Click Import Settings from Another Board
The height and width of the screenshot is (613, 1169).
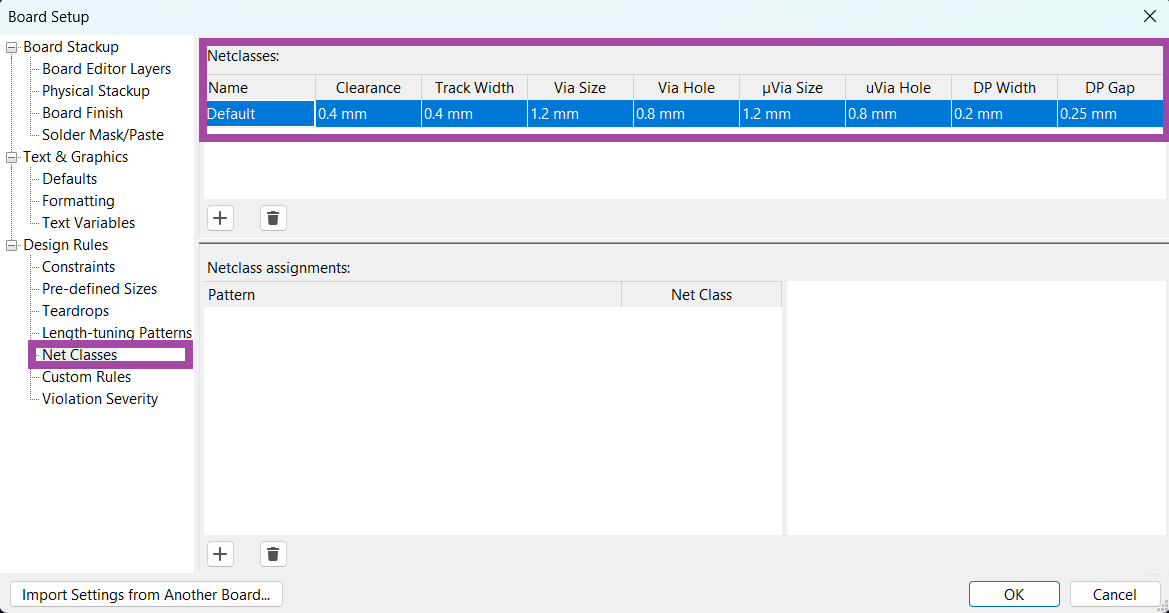(146, 594)
